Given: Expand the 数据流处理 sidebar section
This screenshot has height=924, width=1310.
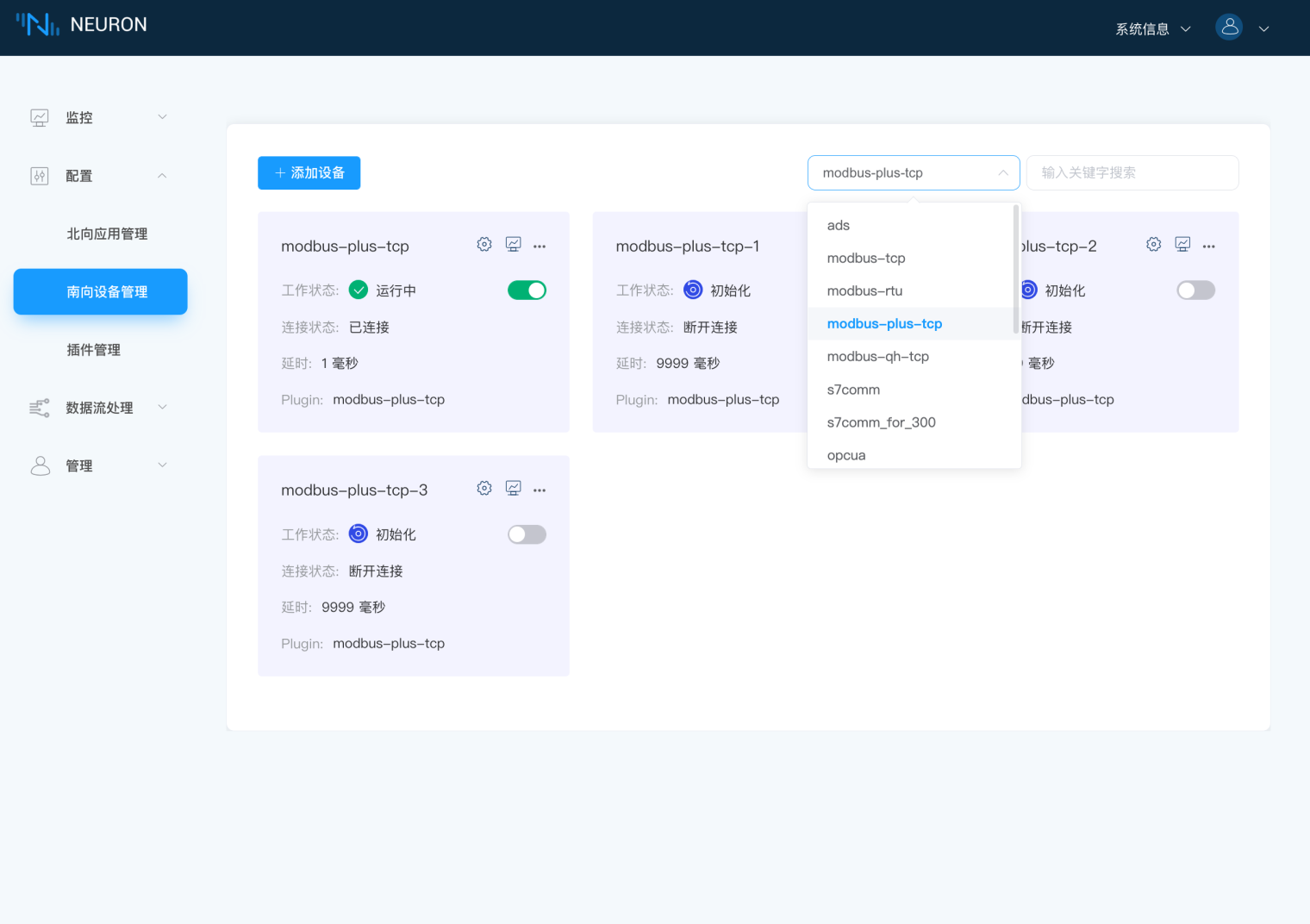Looking at the screenshot, I should [x=162, y=407].
